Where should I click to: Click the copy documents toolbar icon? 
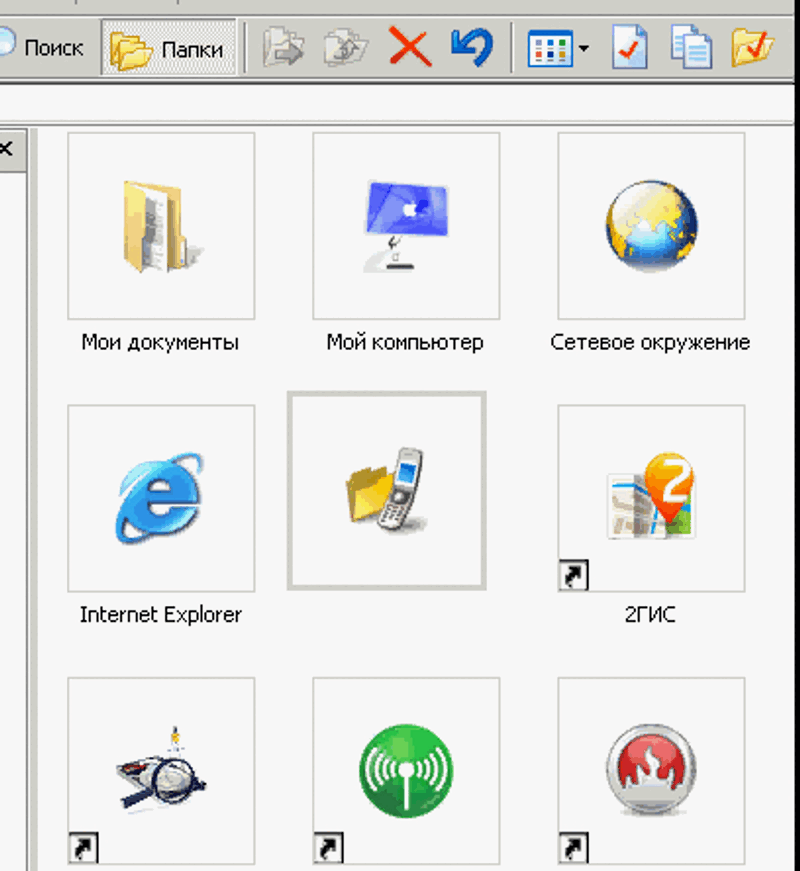[x=691, y=47]
